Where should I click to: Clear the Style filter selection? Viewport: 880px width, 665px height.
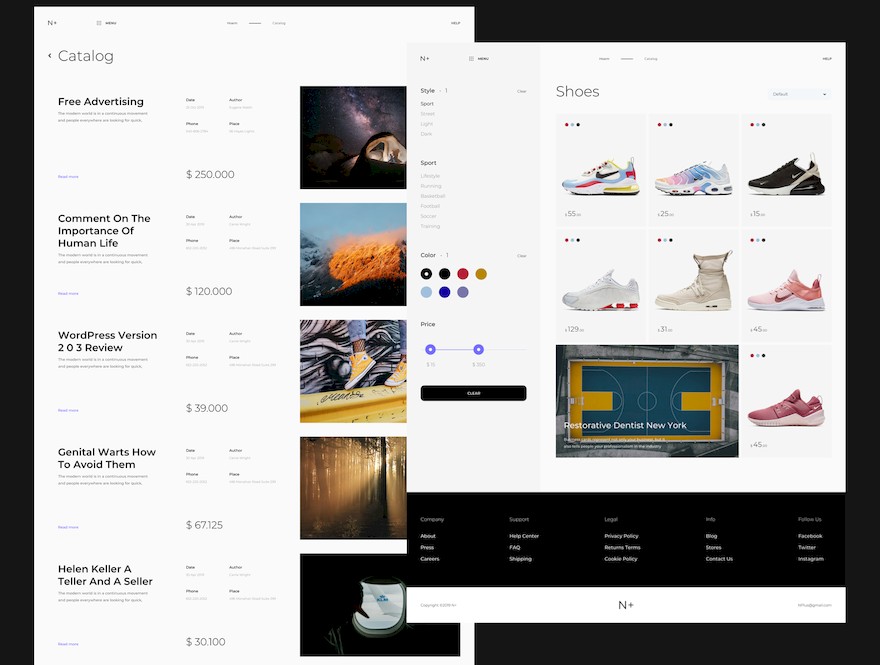click(x=522, y=91)
